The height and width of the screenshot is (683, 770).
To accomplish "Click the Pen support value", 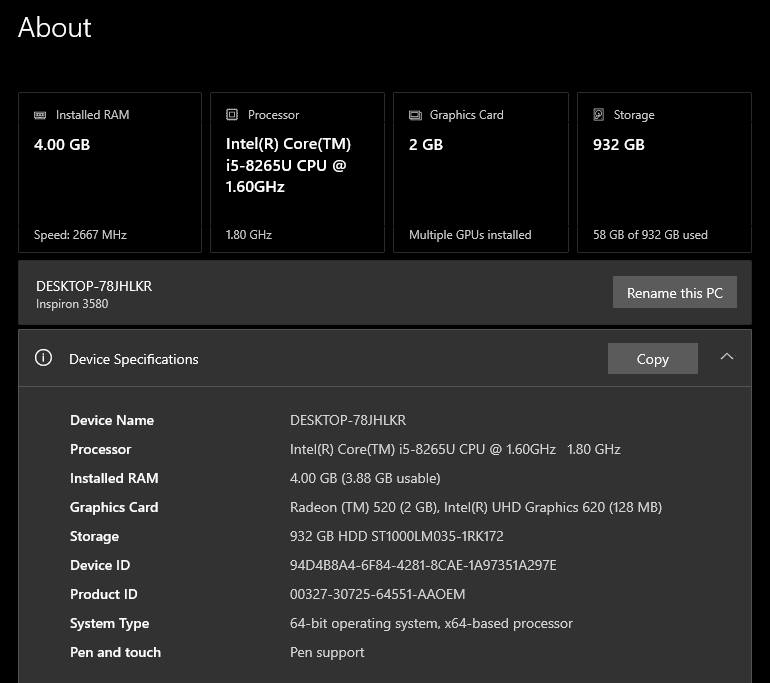I will point(327,653).
